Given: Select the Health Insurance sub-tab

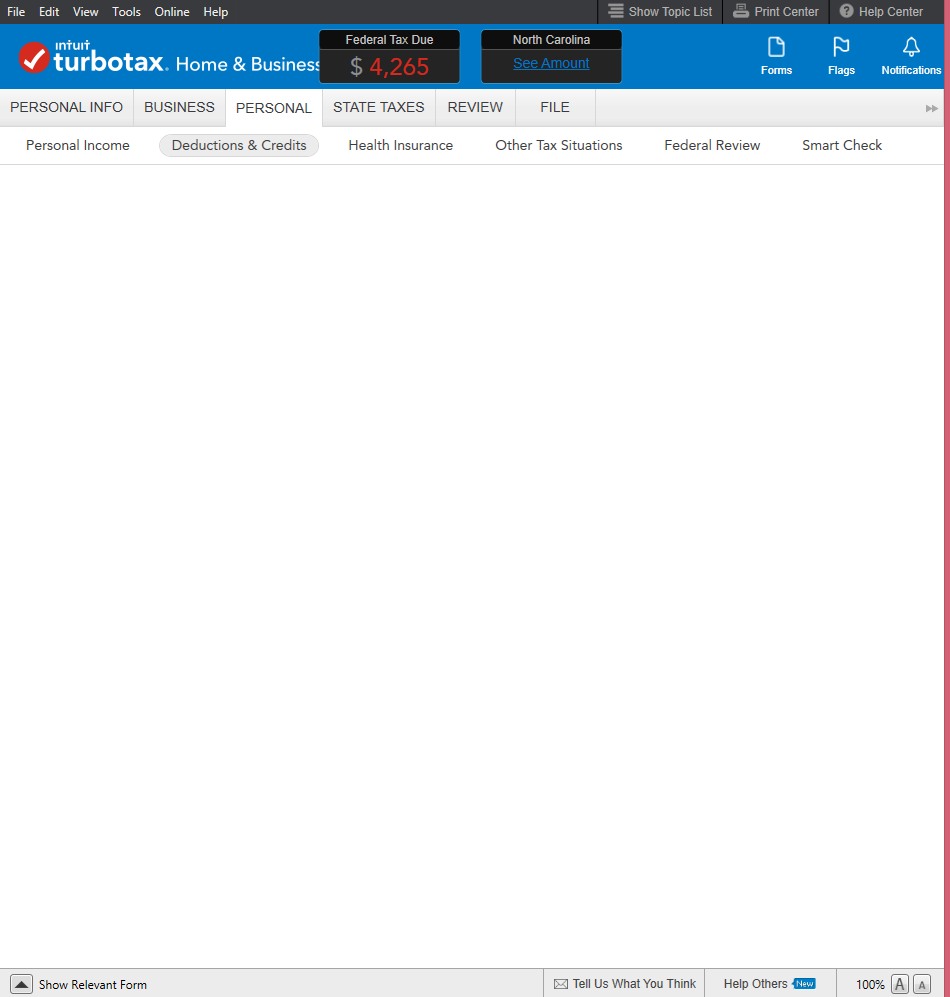Looking at the screenshot, I should (400, 145).
